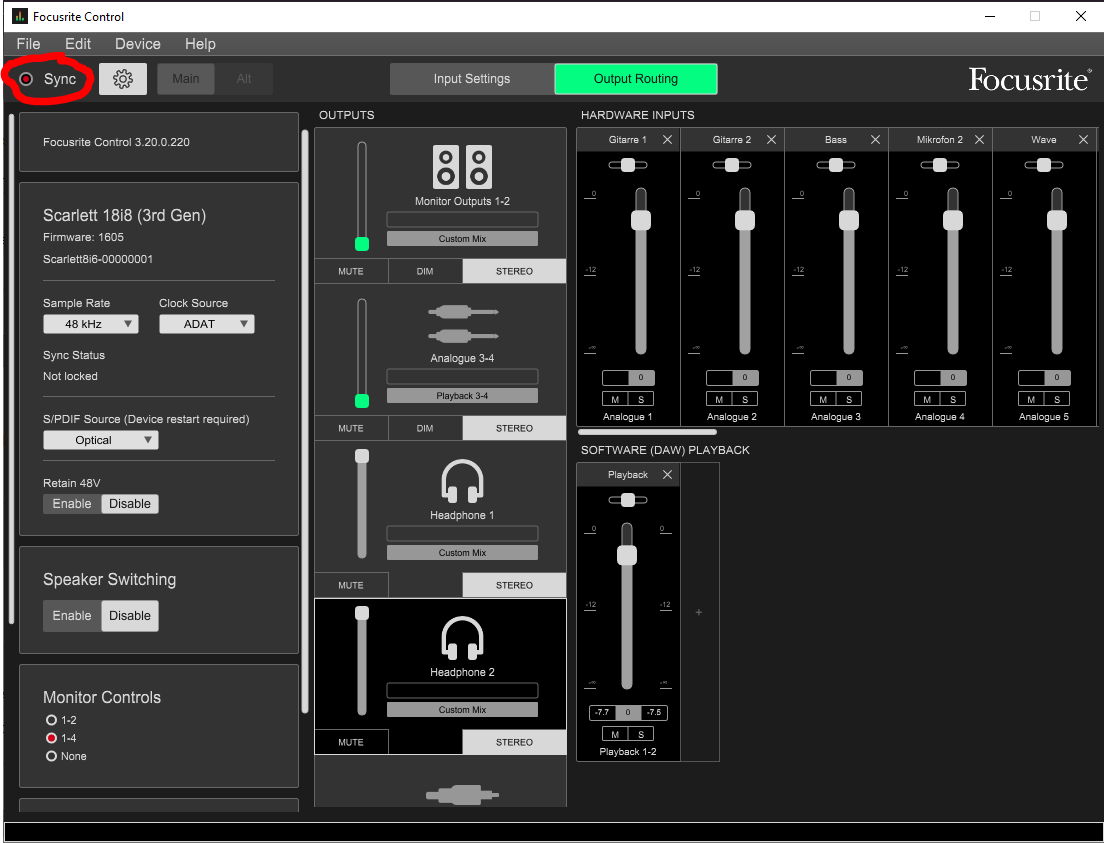1104x843 pixels.
Task: Click the Gitarre 1 pan slider
Action: [627, 165]
